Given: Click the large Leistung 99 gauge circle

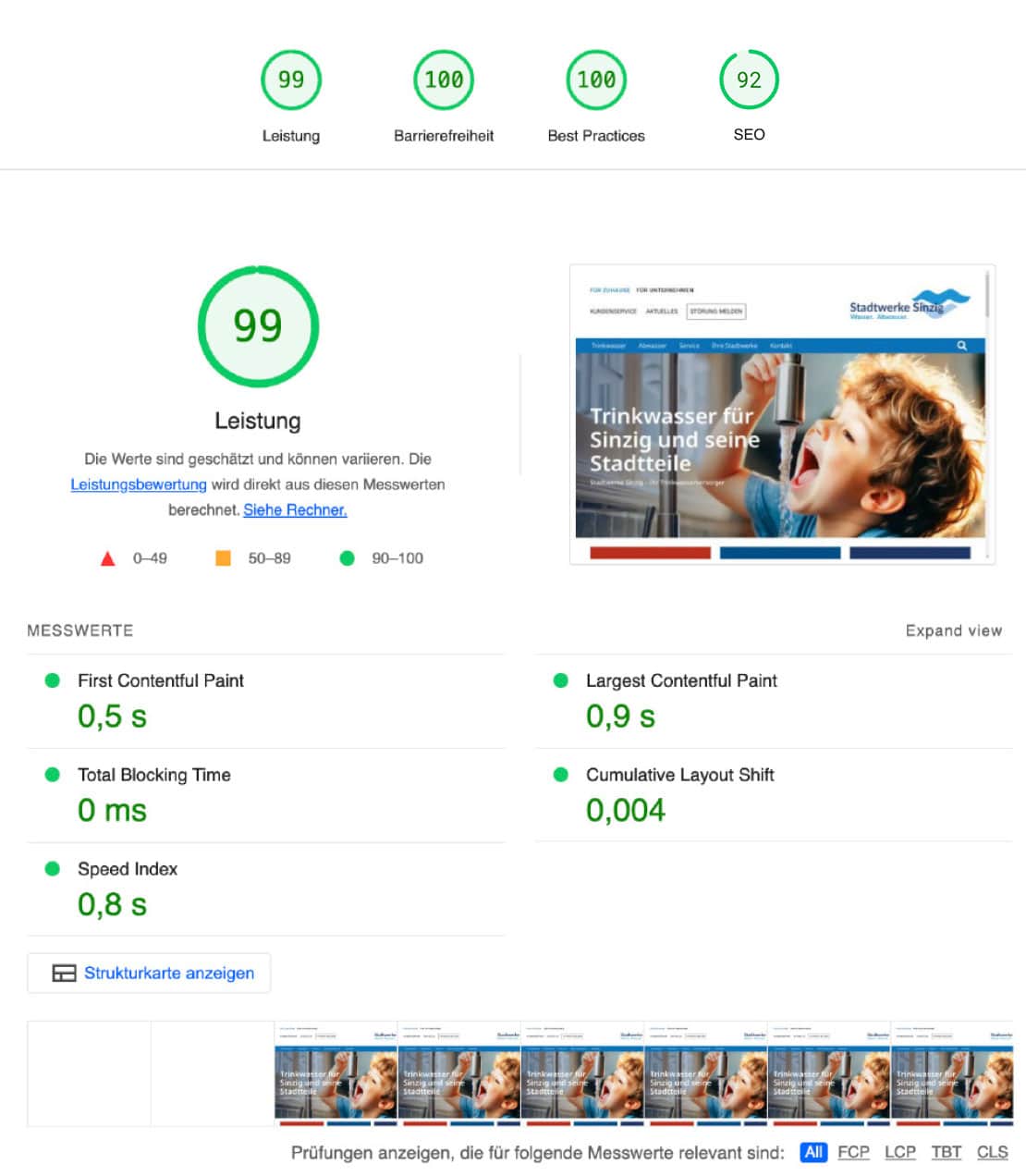Looking at the screenshot, I should (x=258, y=326).
